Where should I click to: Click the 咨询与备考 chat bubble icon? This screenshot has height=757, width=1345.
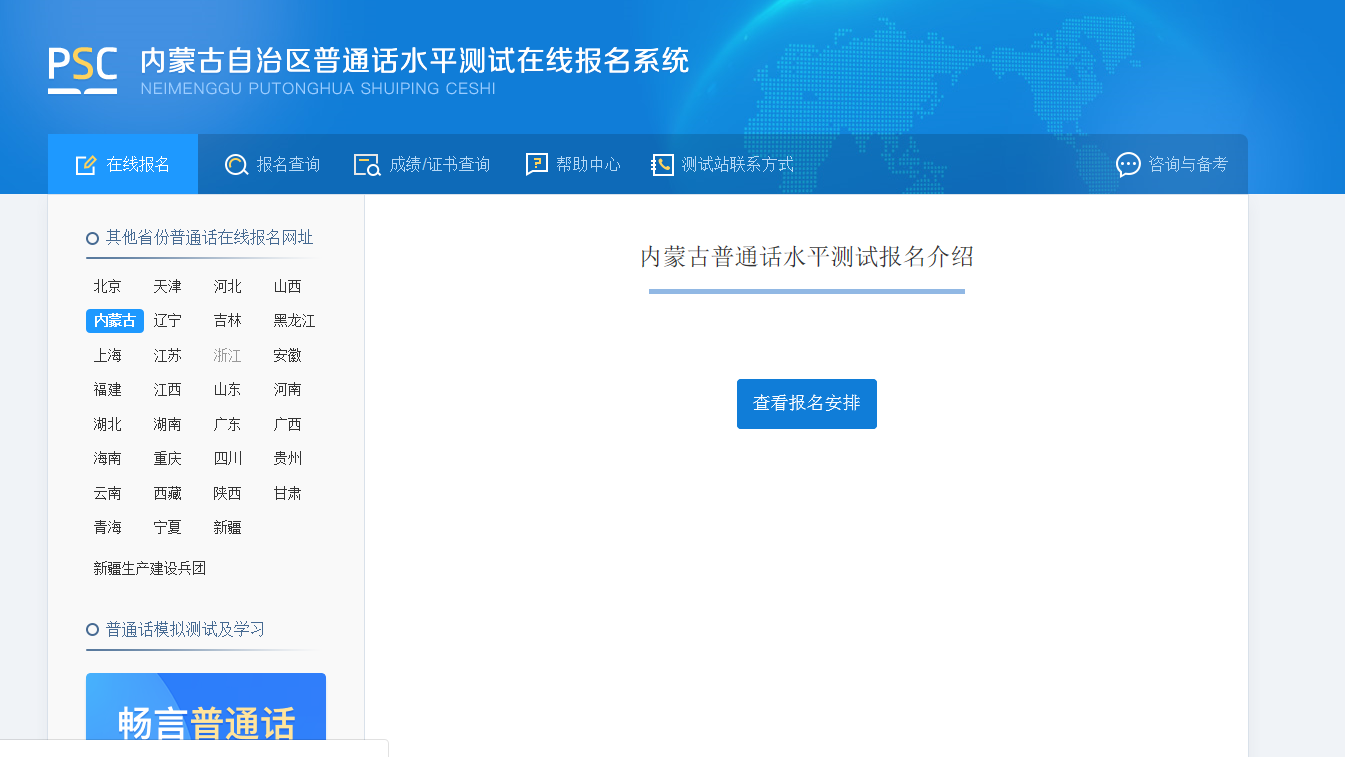click(1128, 165)
